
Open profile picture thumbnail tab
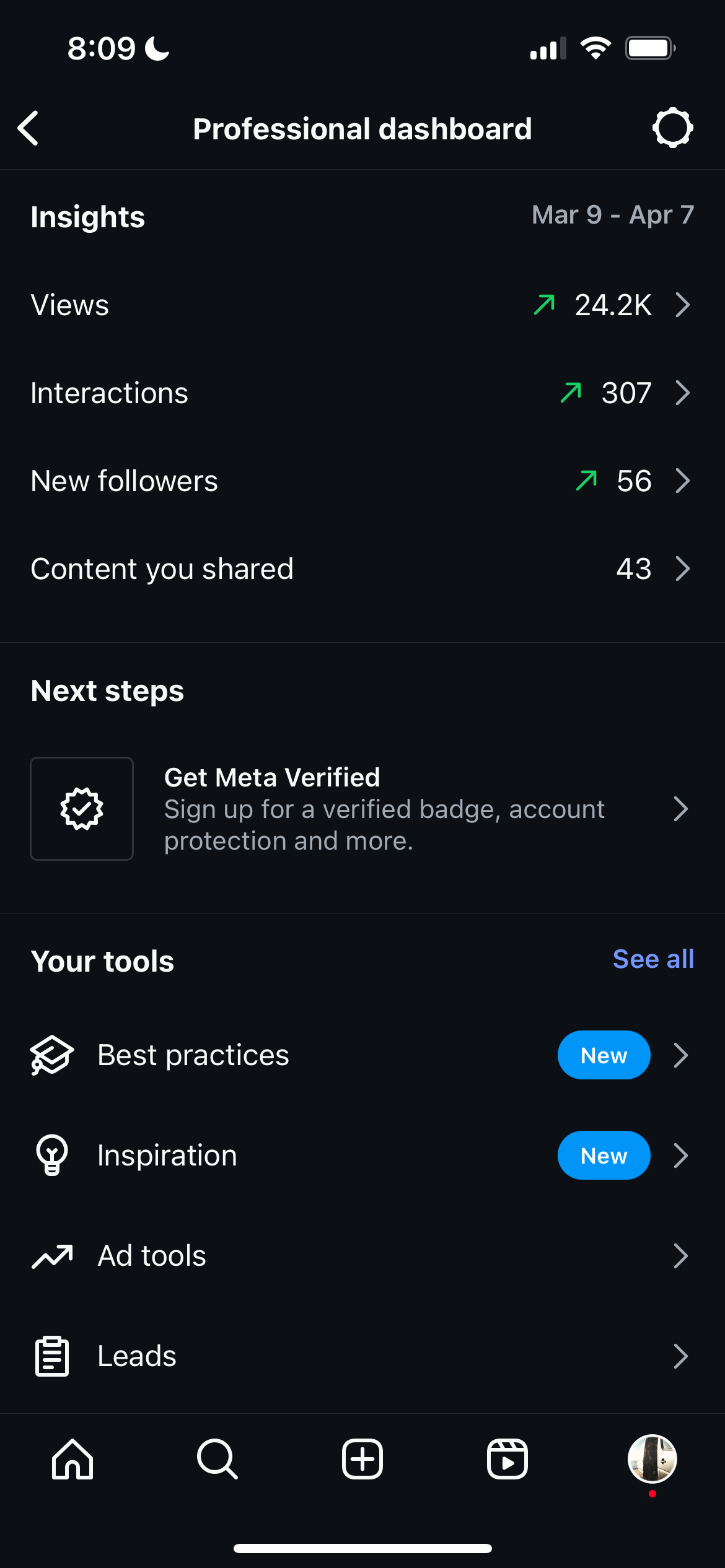[652, 1459]
